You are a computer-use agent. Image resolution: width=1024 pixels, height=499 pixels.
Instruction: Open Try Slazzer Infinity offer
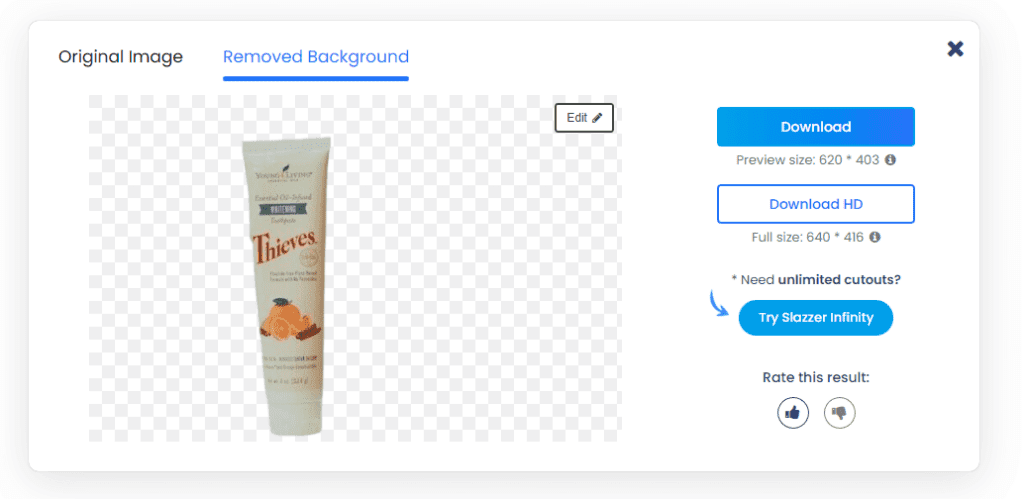(816, 318)
